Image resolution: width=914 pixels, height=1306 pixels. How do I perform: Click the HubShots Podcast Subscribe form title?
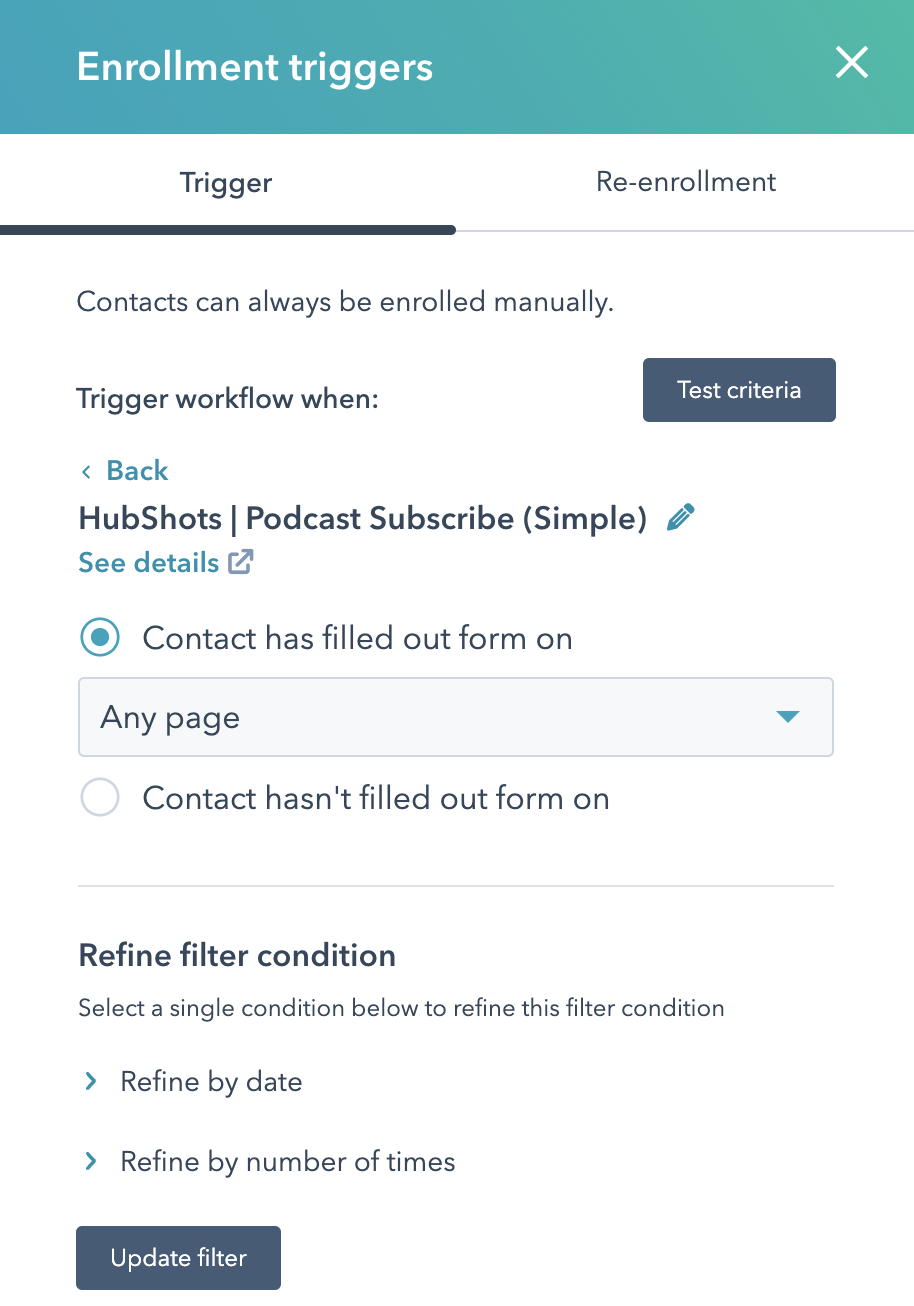click(x=362, y=519)
